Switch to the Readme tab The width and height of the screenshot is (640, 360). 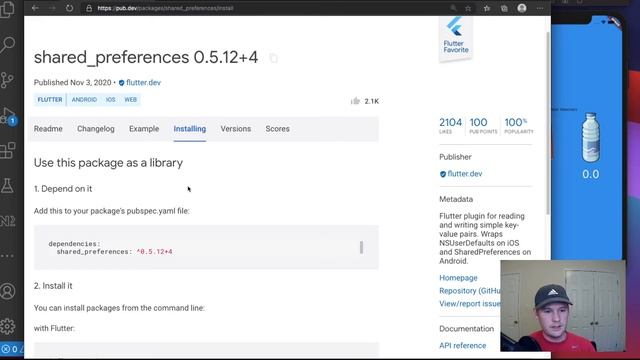48,129
